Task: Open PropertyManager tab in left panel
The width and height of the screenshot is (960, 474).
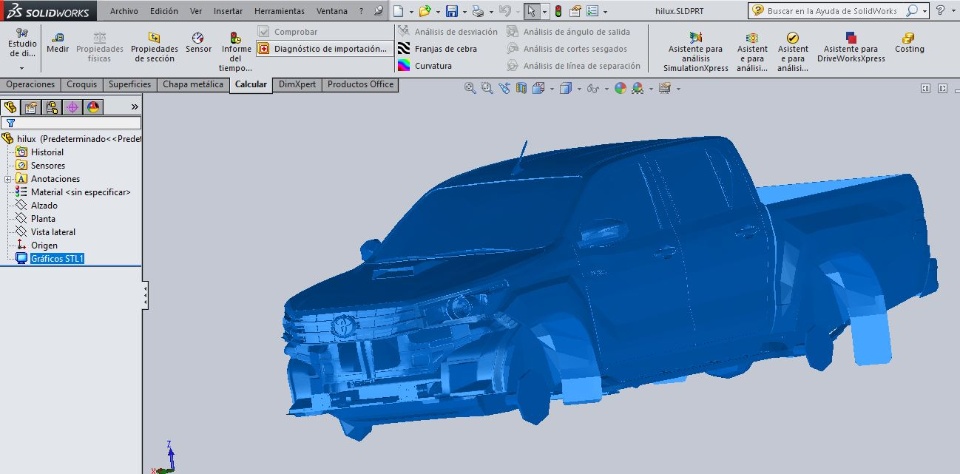Action: click(x=31, y=108)
